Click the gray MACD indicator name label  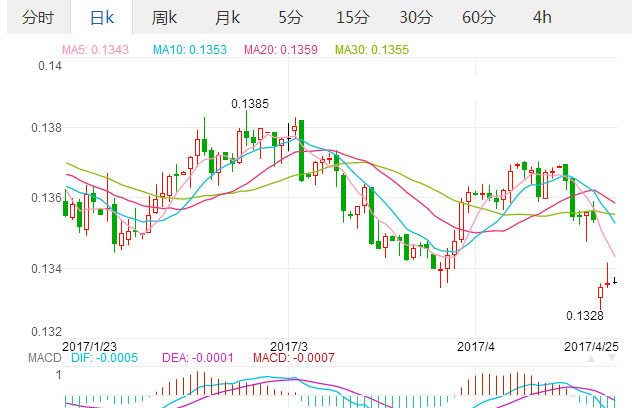pos(45,358)
